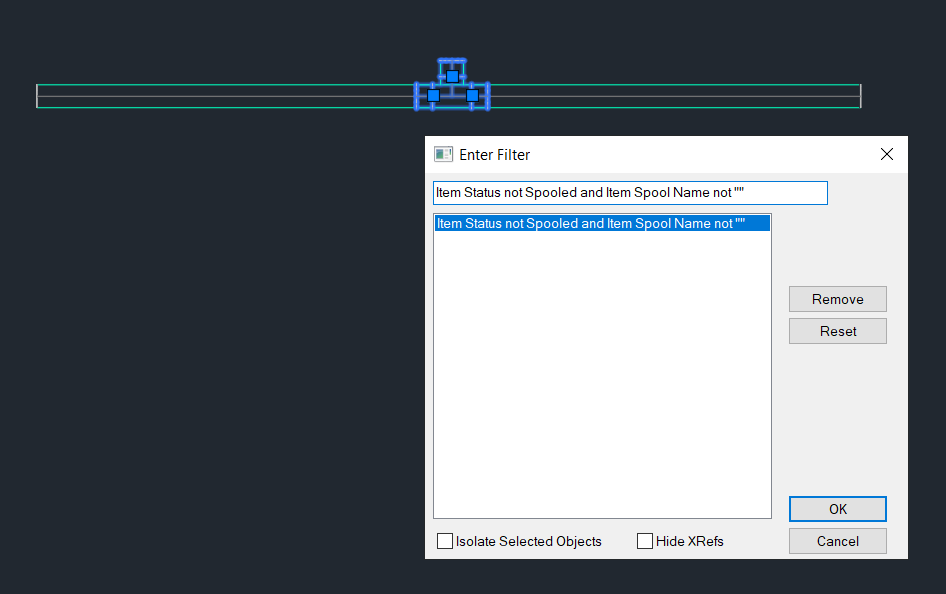This screenshot has width=946, height=594.
Task: Click the Enter Filter title bar text
Action: pyautogui.click(x=493, y=154)
